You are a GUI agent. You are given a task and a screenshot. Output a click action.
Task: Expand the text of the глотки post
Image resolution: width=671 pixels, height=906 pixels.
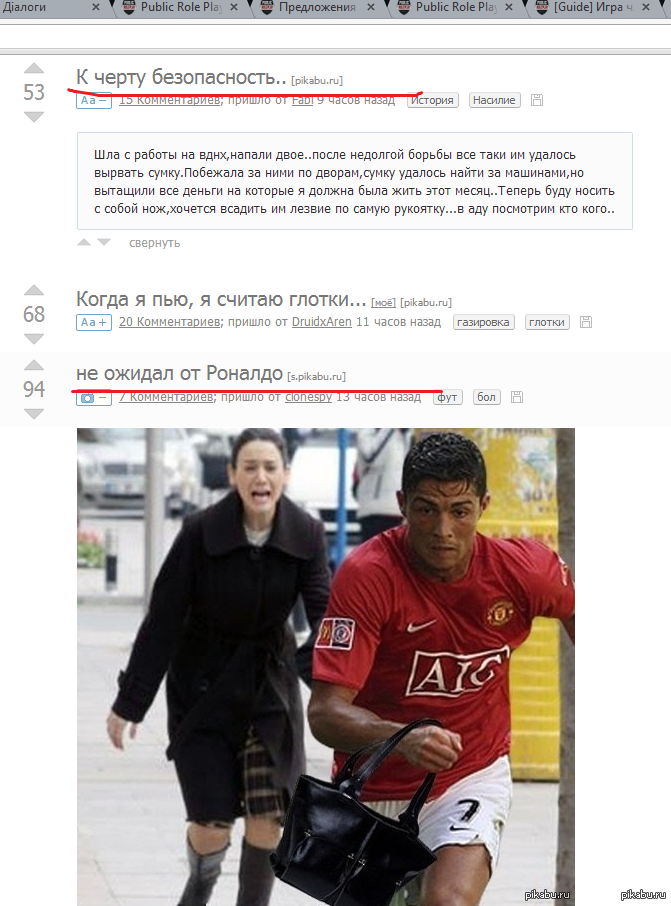tap(94, 322)
